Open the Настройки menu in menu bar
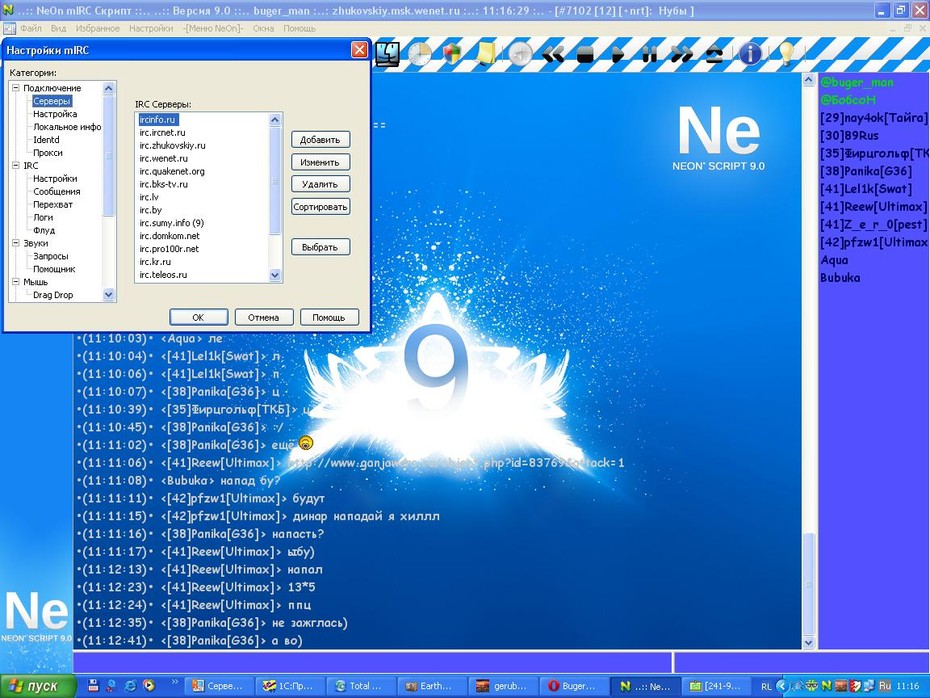The width and height of the screenshot is (930, 698). (x=151, y=28)
